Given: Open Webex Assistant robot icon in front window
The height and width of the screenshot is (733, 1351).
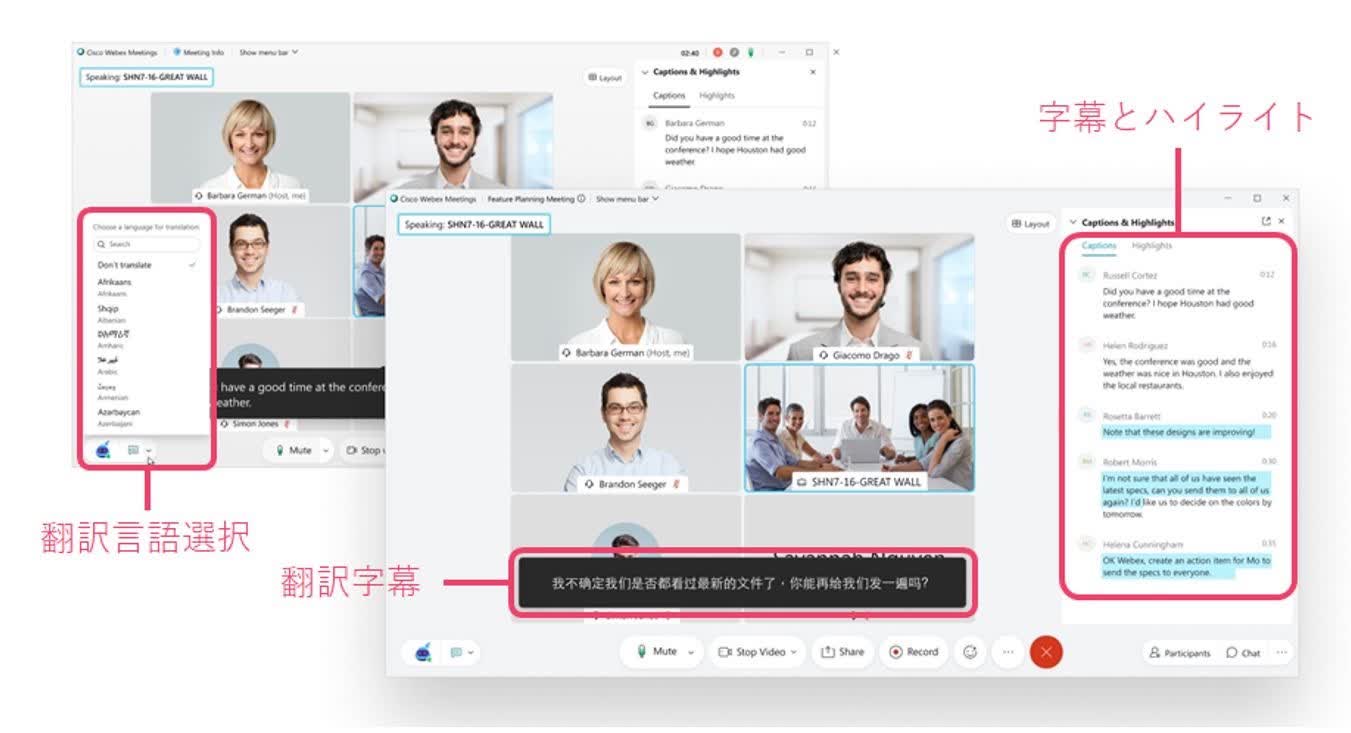Looking at the screenshot, I should coord(422,652).
